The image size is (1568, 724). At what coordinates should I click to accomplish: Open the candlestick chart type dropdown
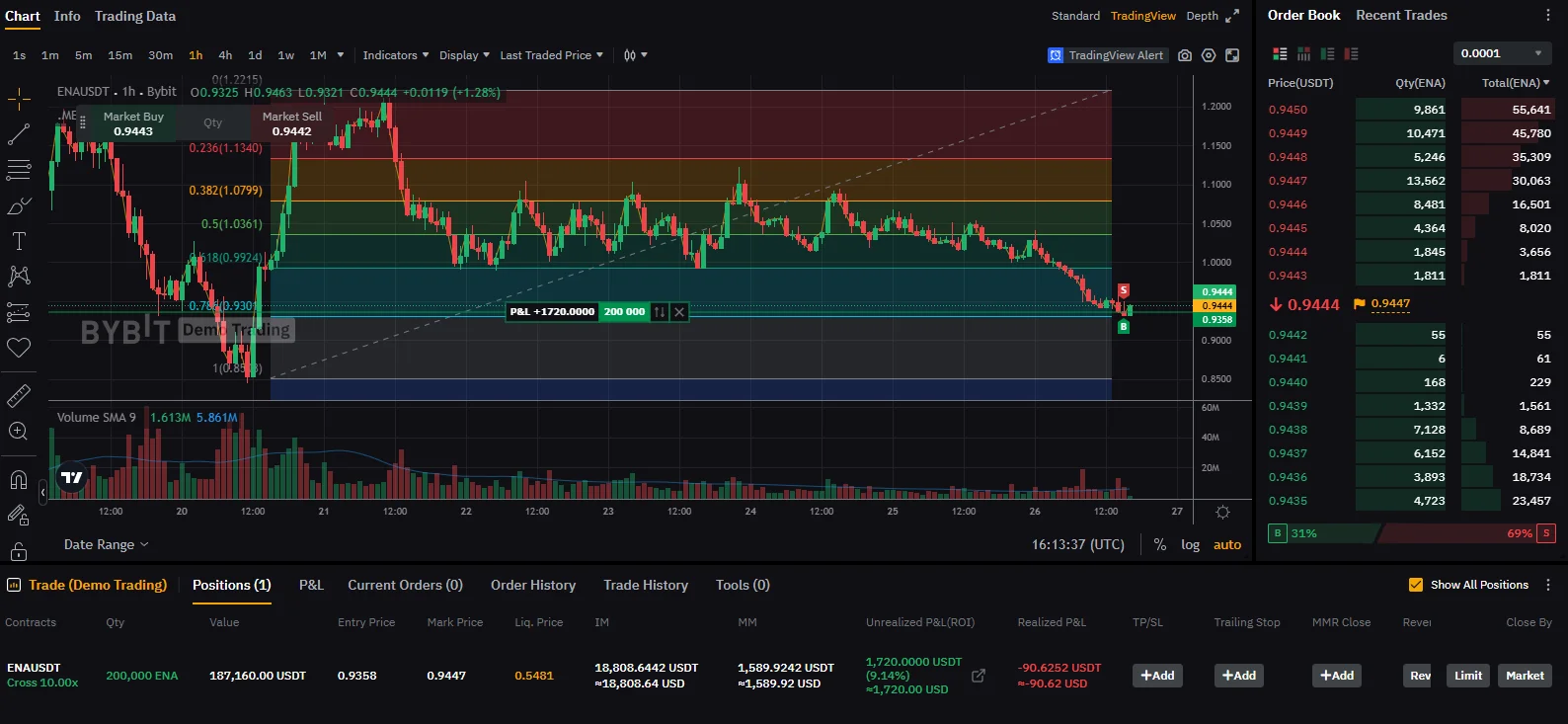[635, 55]
